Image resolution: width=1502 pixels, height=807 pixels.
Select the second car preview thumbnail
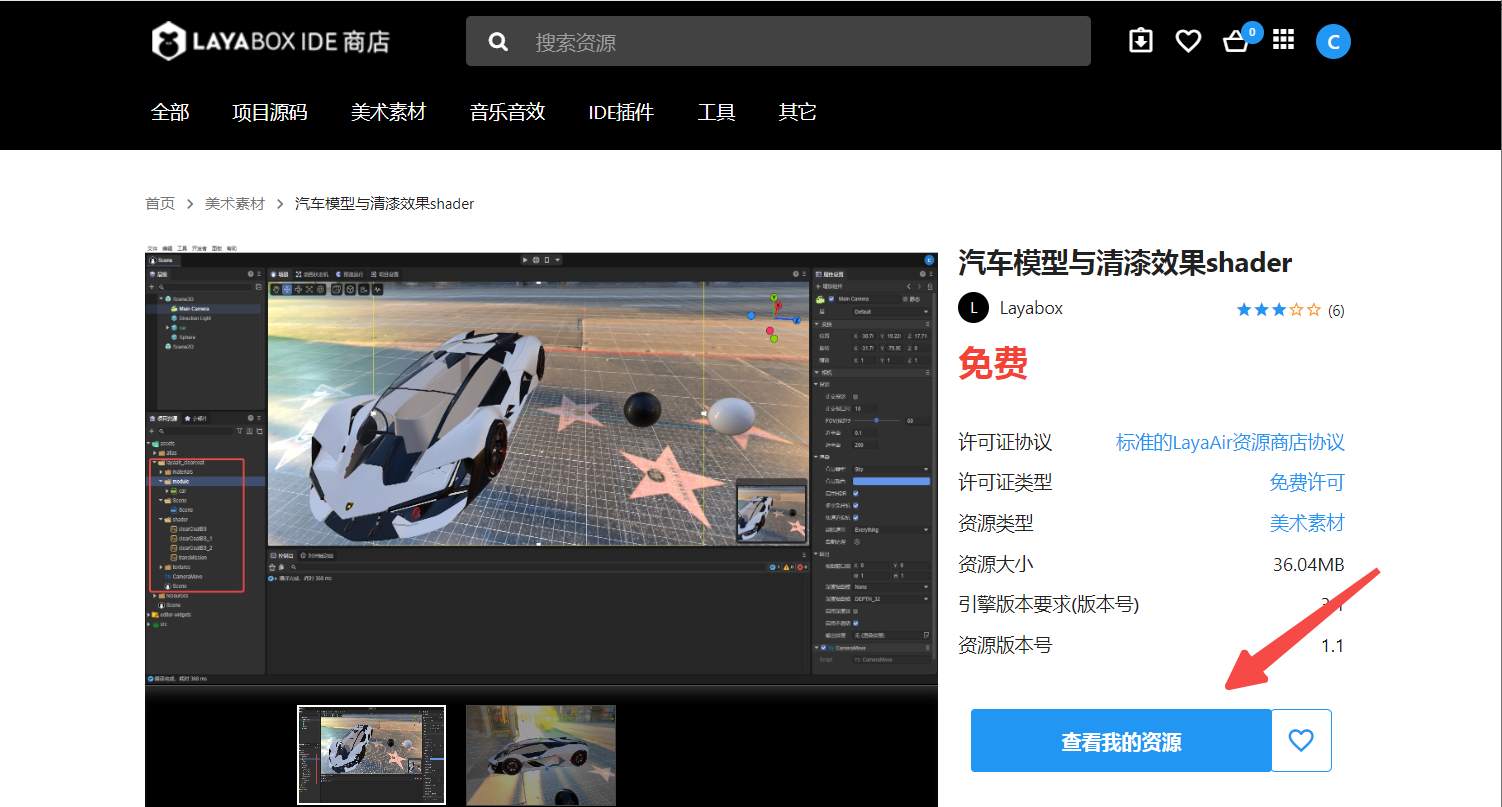click(x=541, y=754)
